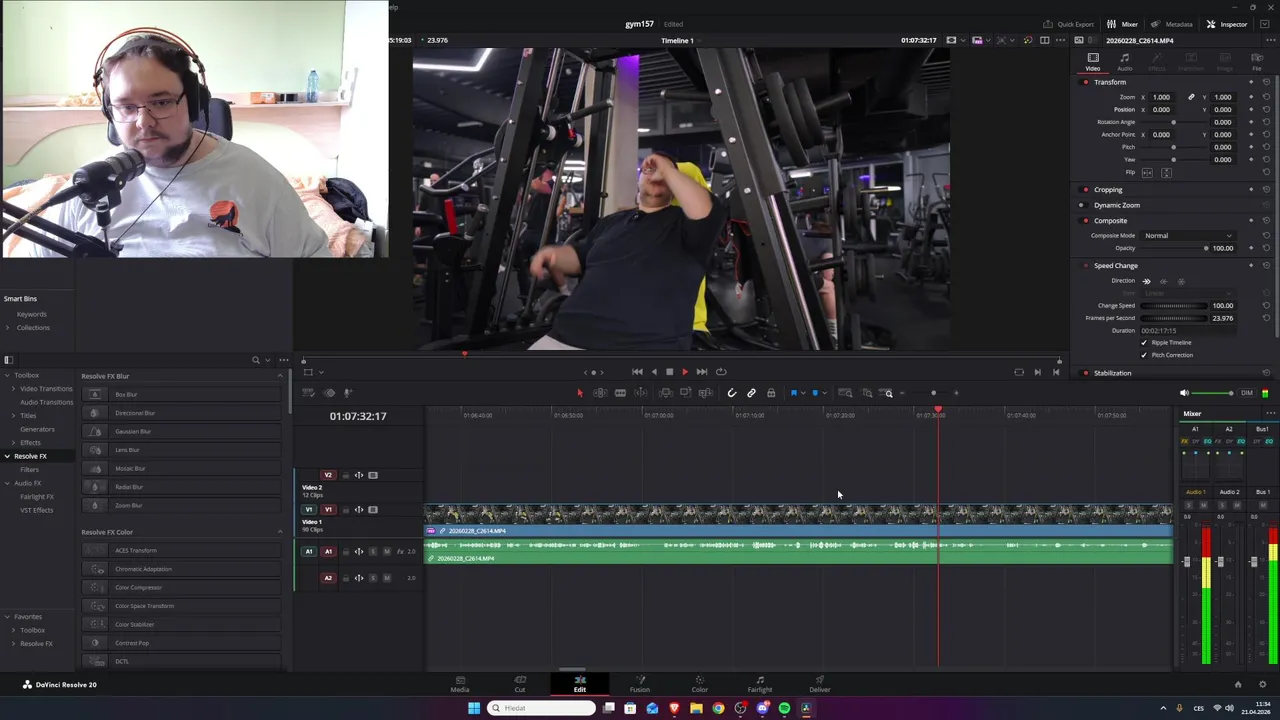Switch to the Media page
Image resolution: width=1280 pixels, height=720 pixels.
click(x=460, y=684)
